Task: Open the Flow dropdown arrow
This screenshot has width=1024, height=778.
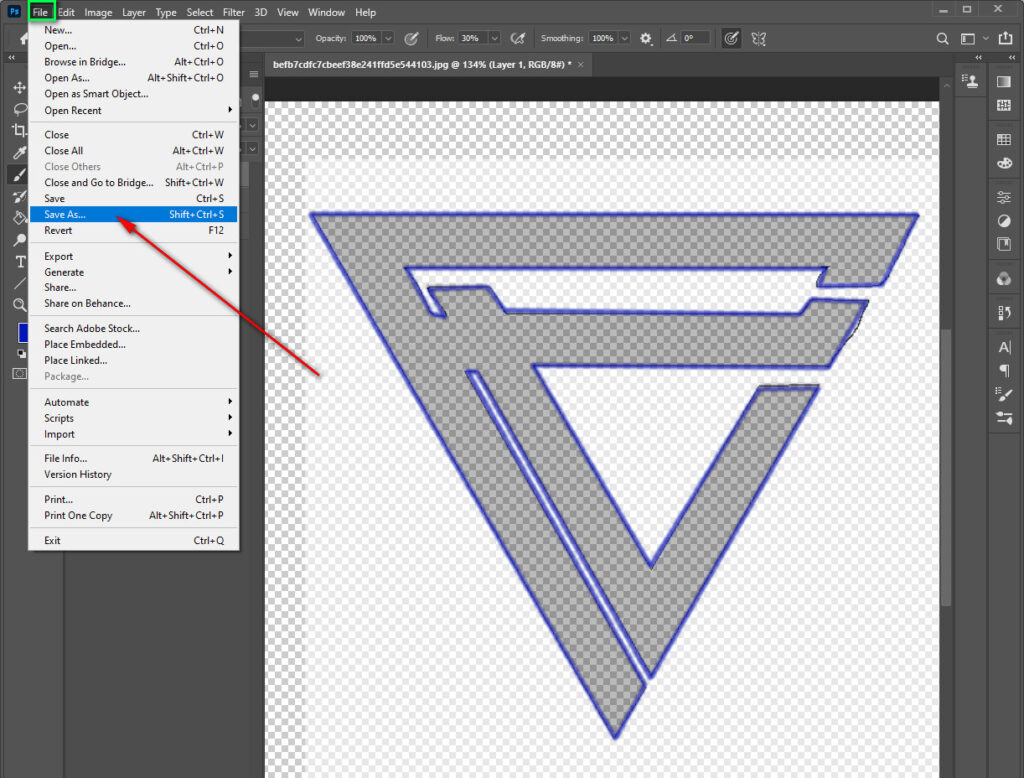Action: tap(493, 38)
